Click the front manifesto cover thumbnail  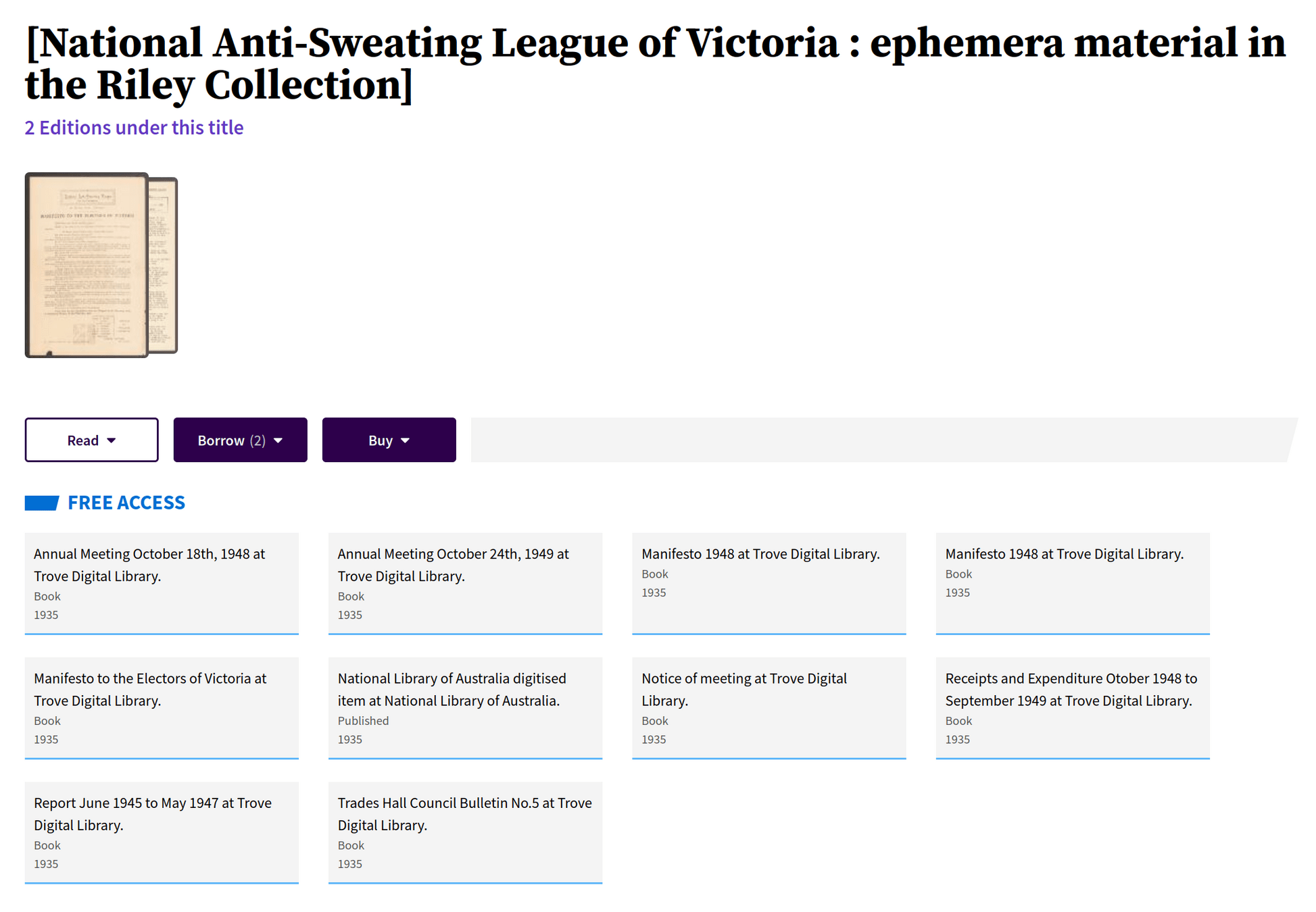[86, 265]
